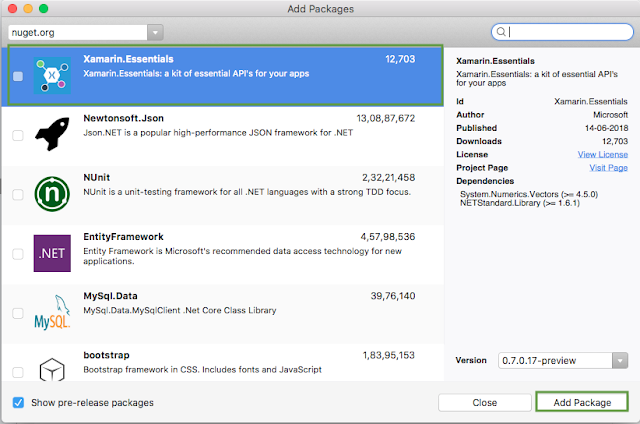
Task: Click the Close button
Action: coord(484,402)
